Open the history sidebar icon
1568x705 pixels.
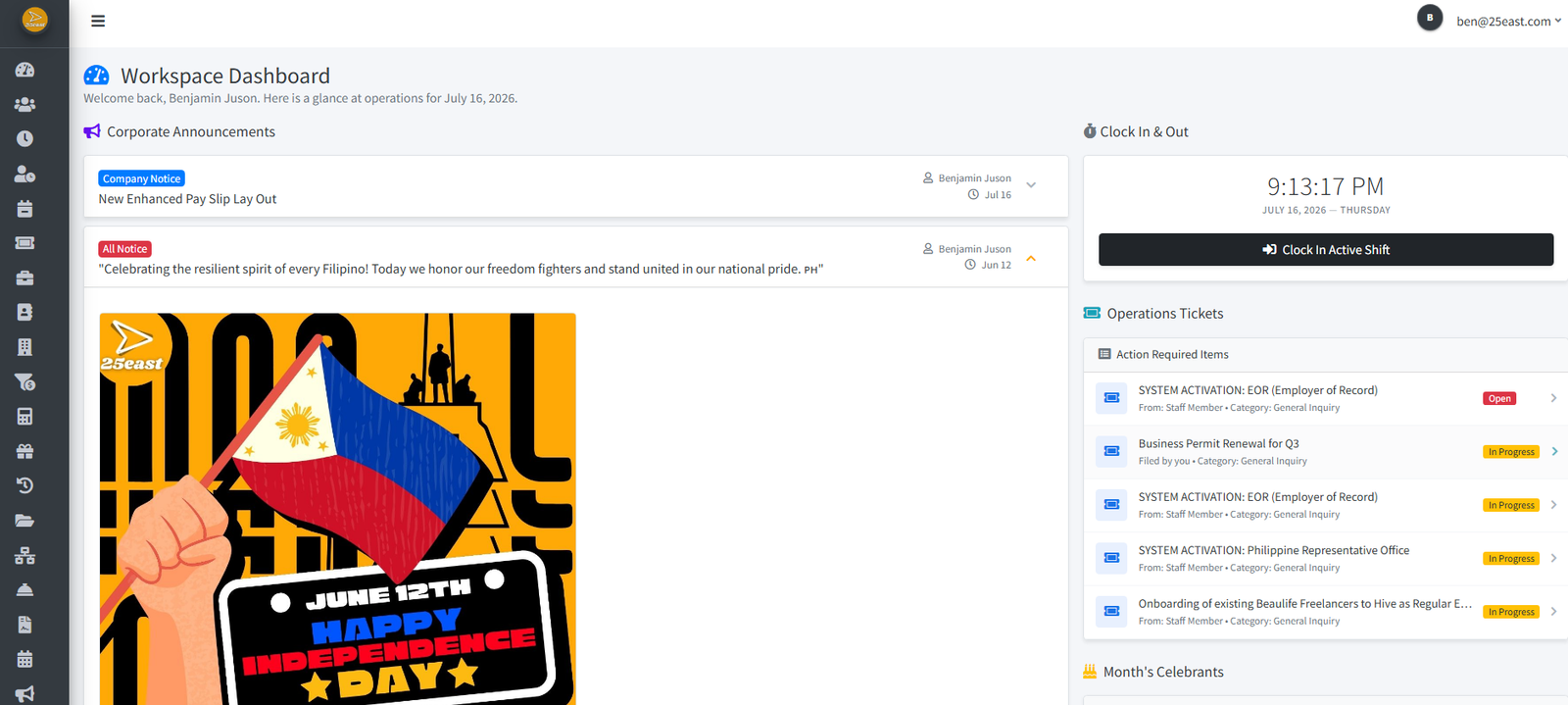[x=25, y=485]
